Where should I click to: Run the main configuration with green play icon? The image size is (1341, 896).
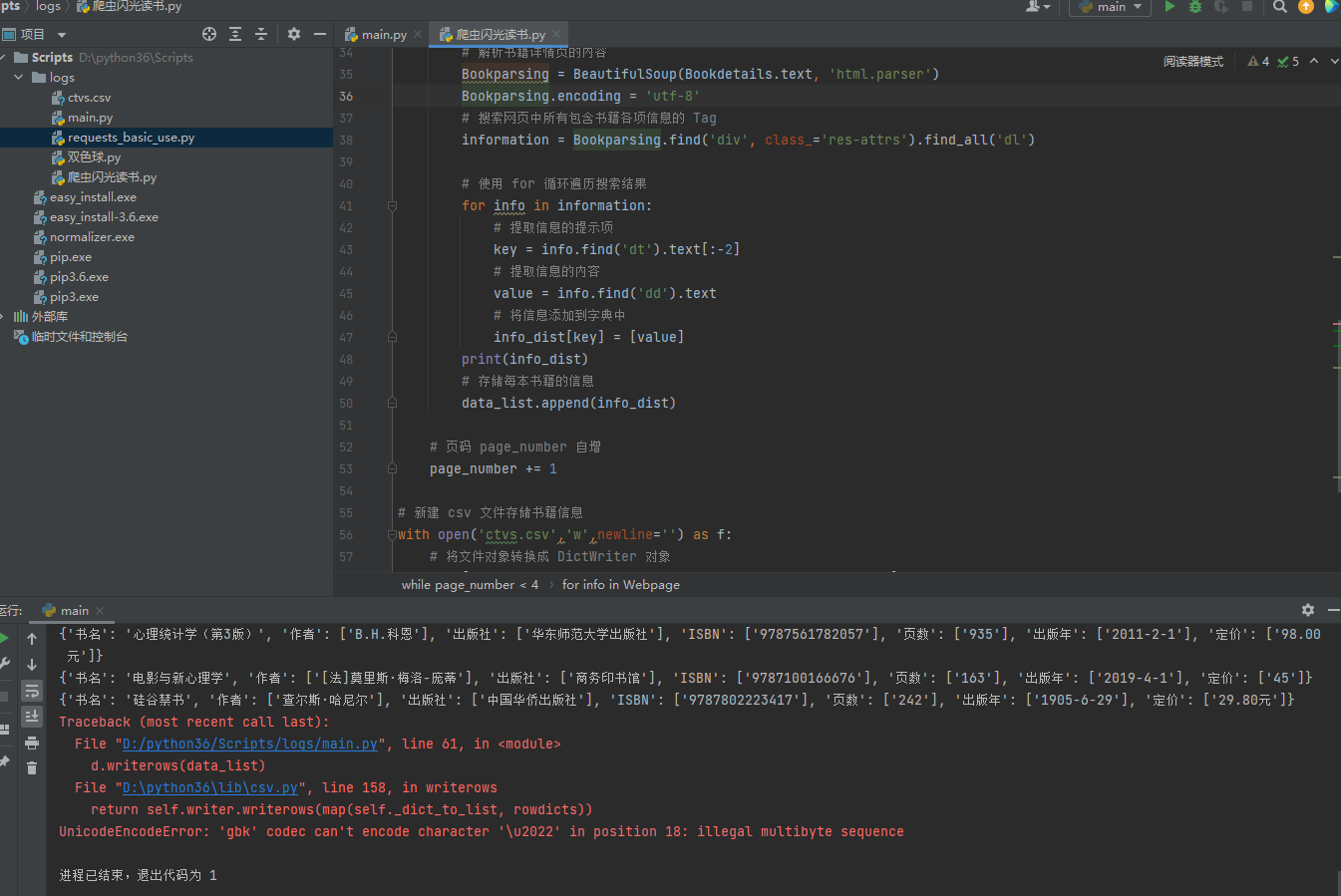1171,6
